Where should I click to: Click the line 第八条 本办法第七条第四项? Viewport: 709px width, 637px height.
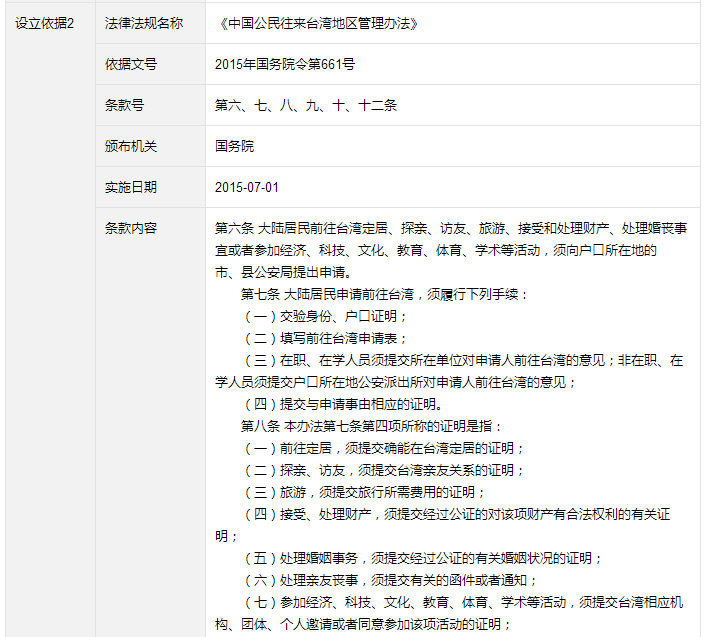click(372, 426)
